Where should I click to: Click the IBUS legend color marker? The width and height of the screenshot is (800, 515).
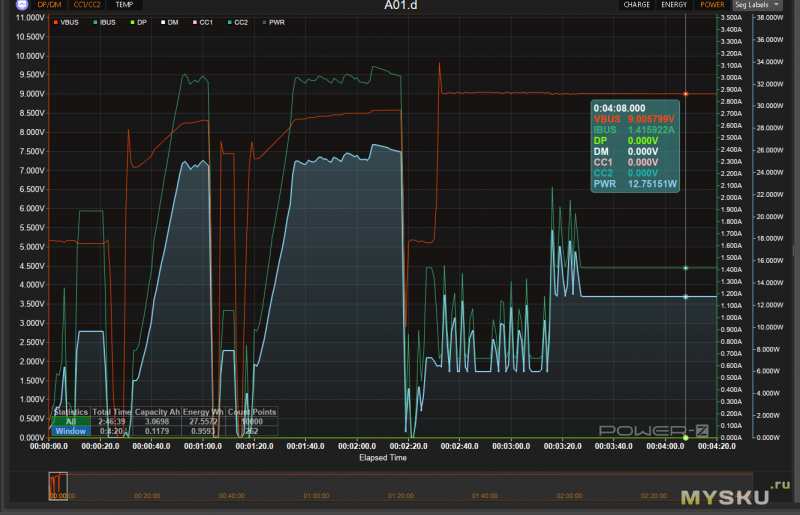[95, 22]
